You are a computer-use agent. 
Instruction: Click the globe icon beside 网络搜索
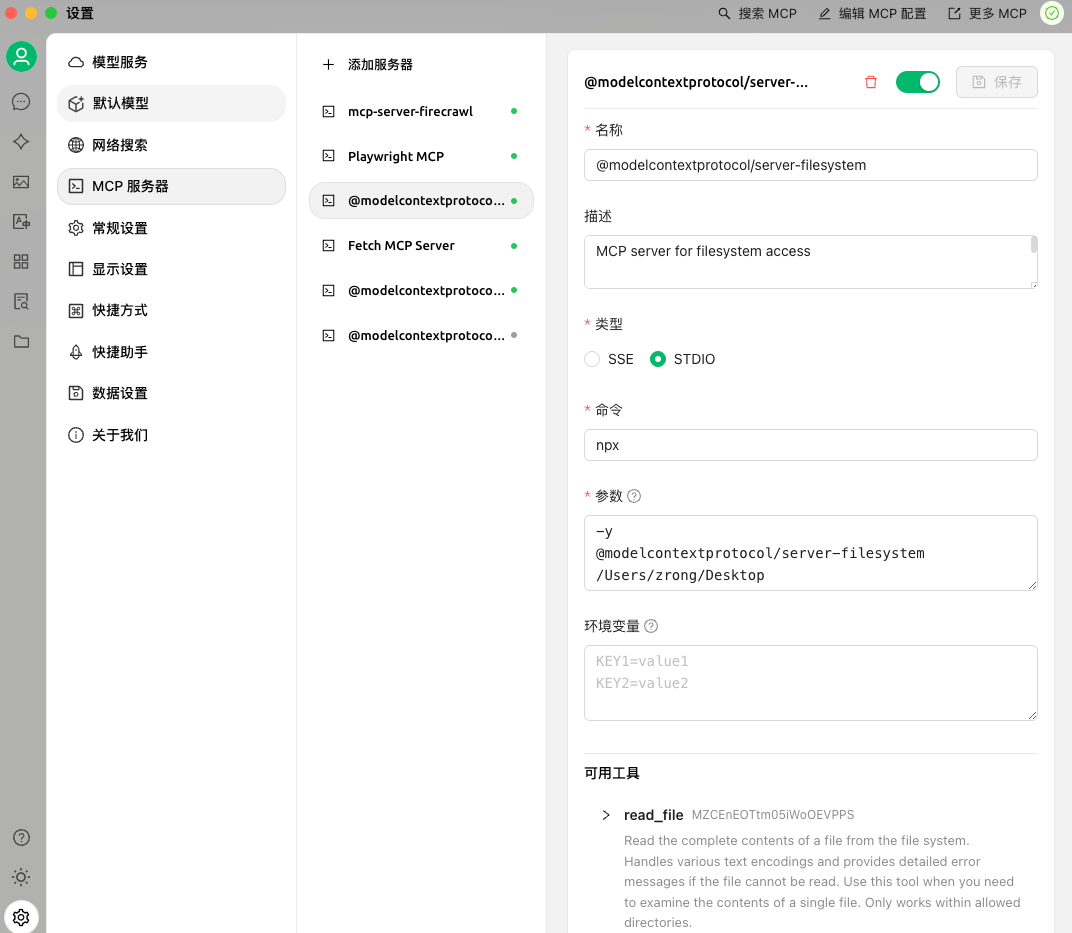76,145
